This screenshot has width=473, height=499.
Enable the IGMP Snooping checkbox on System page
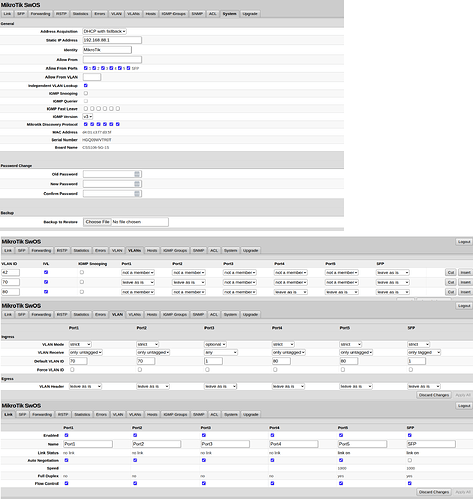(86, 93)
